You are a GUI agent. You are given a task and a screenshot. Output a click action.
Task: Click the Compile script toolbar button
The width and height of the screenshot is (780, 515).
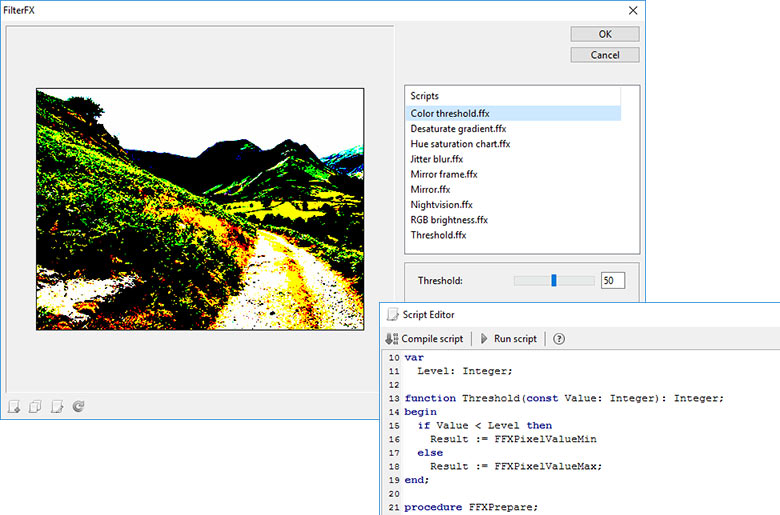424,339
